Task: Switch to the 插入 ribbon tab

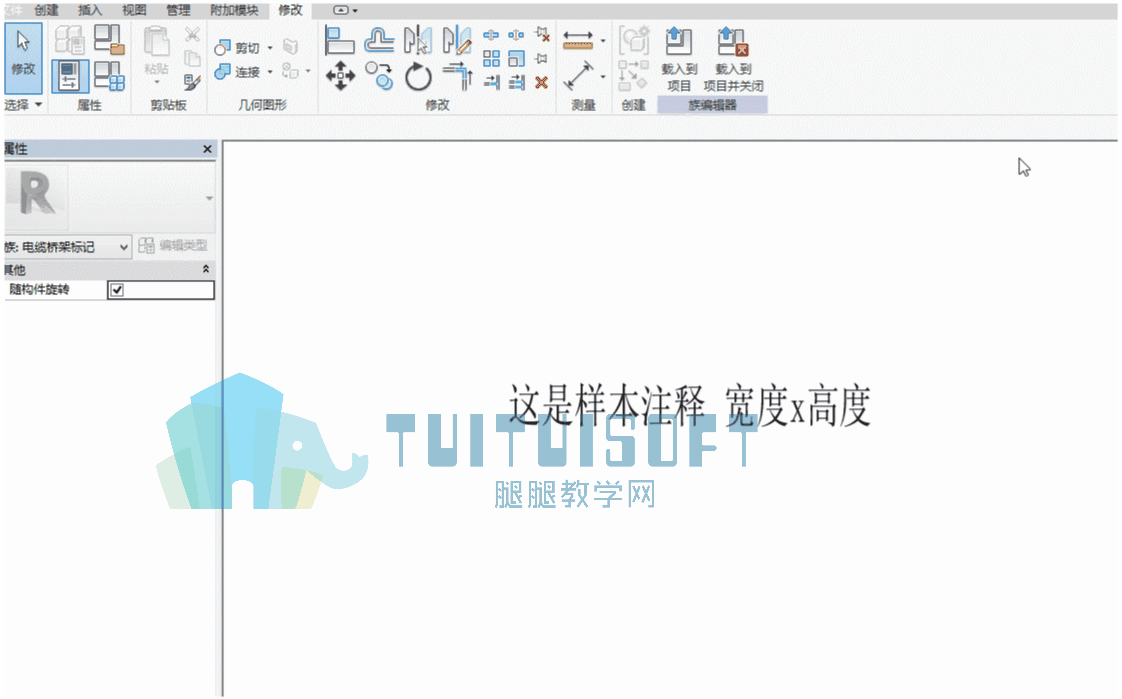Action: pos(89,10)
